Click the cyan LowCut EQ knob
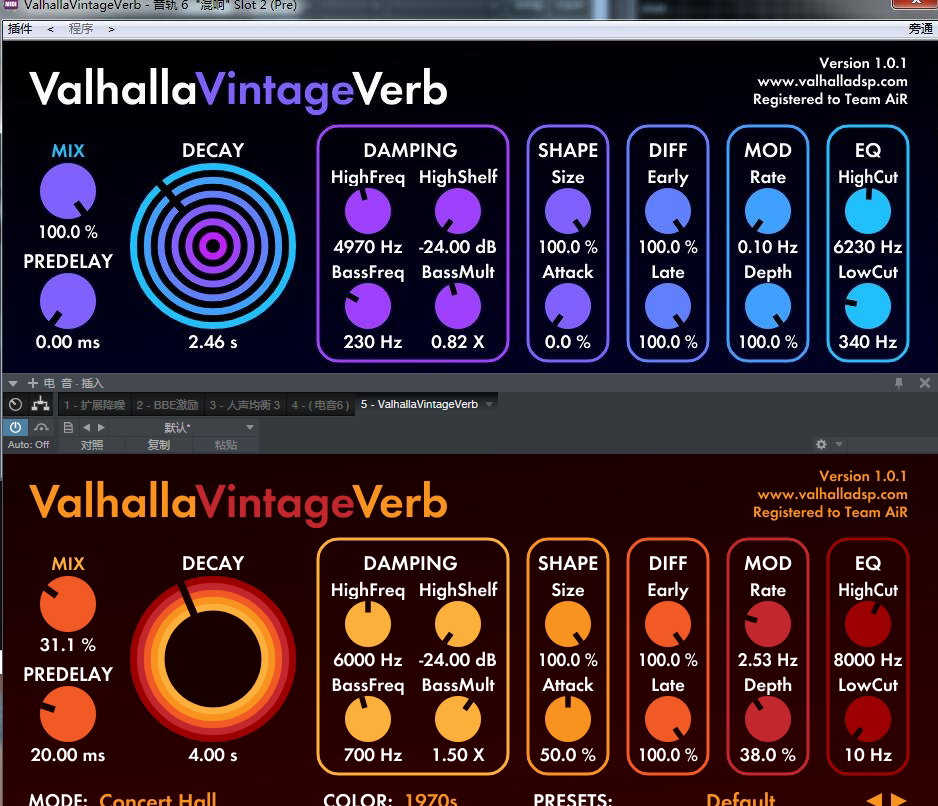Screen dimensions: 938x806 pos(867,306)
